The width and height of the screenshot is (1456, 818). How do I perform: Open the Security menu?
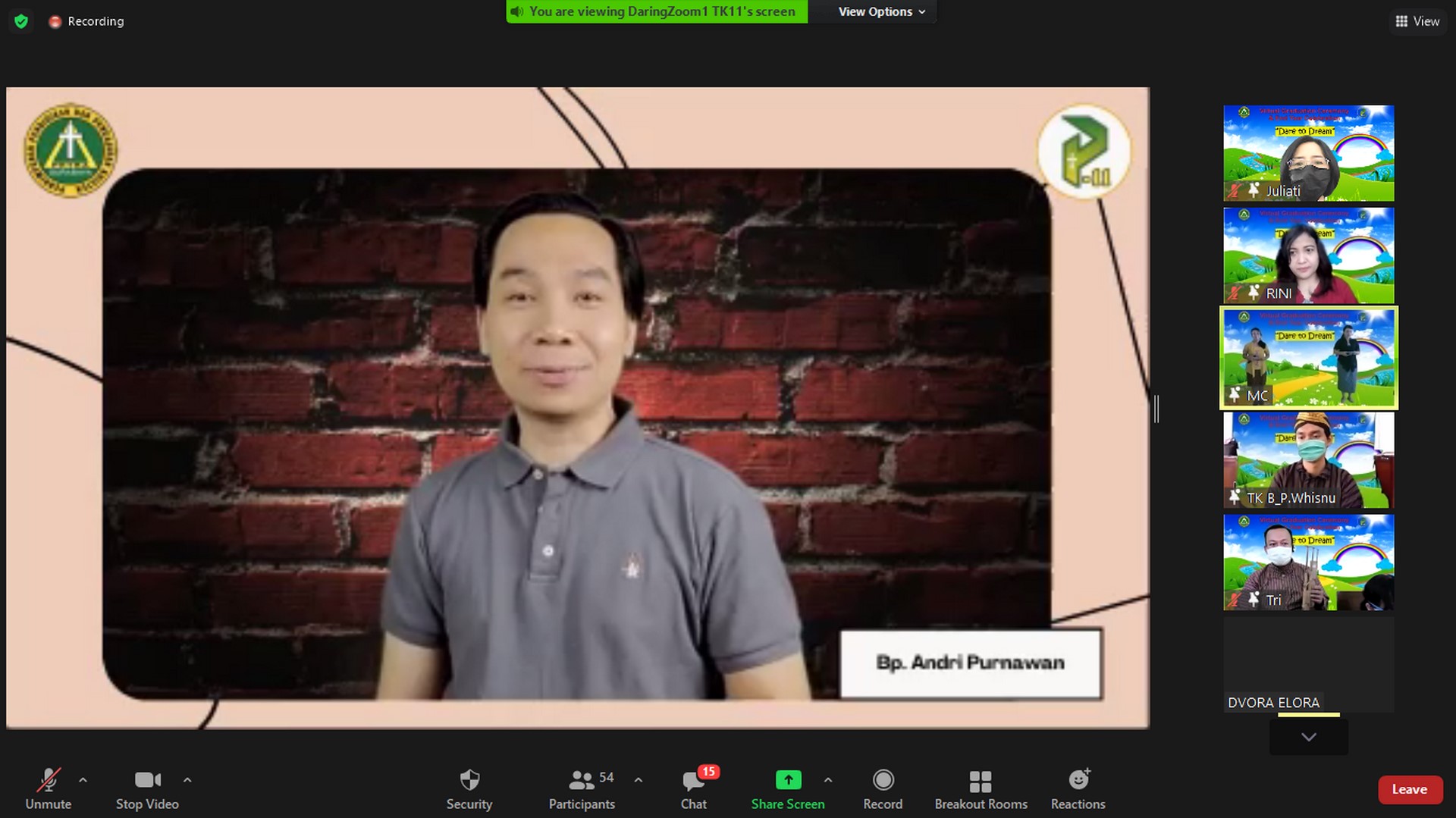click(469, 788)
